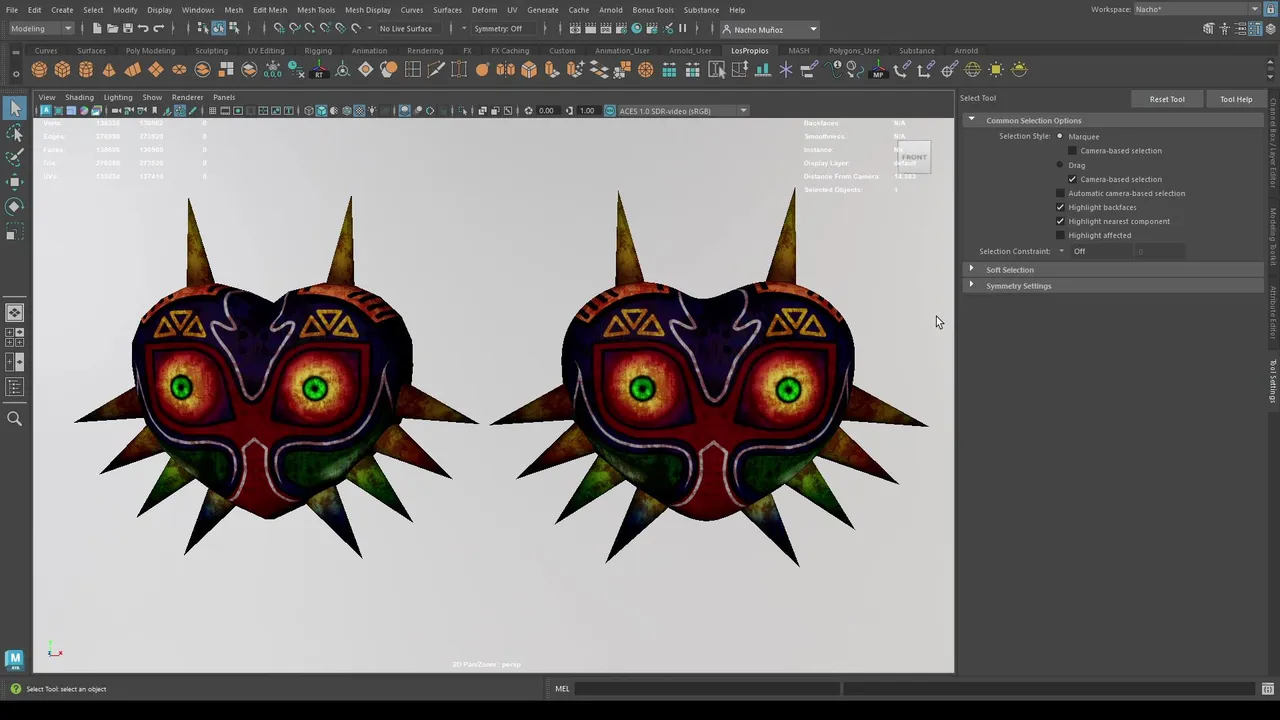This screenshot has height=720, width=1280.
Task: Select the Scale tool in the toolbox
Action: click(x=14, y=231)
